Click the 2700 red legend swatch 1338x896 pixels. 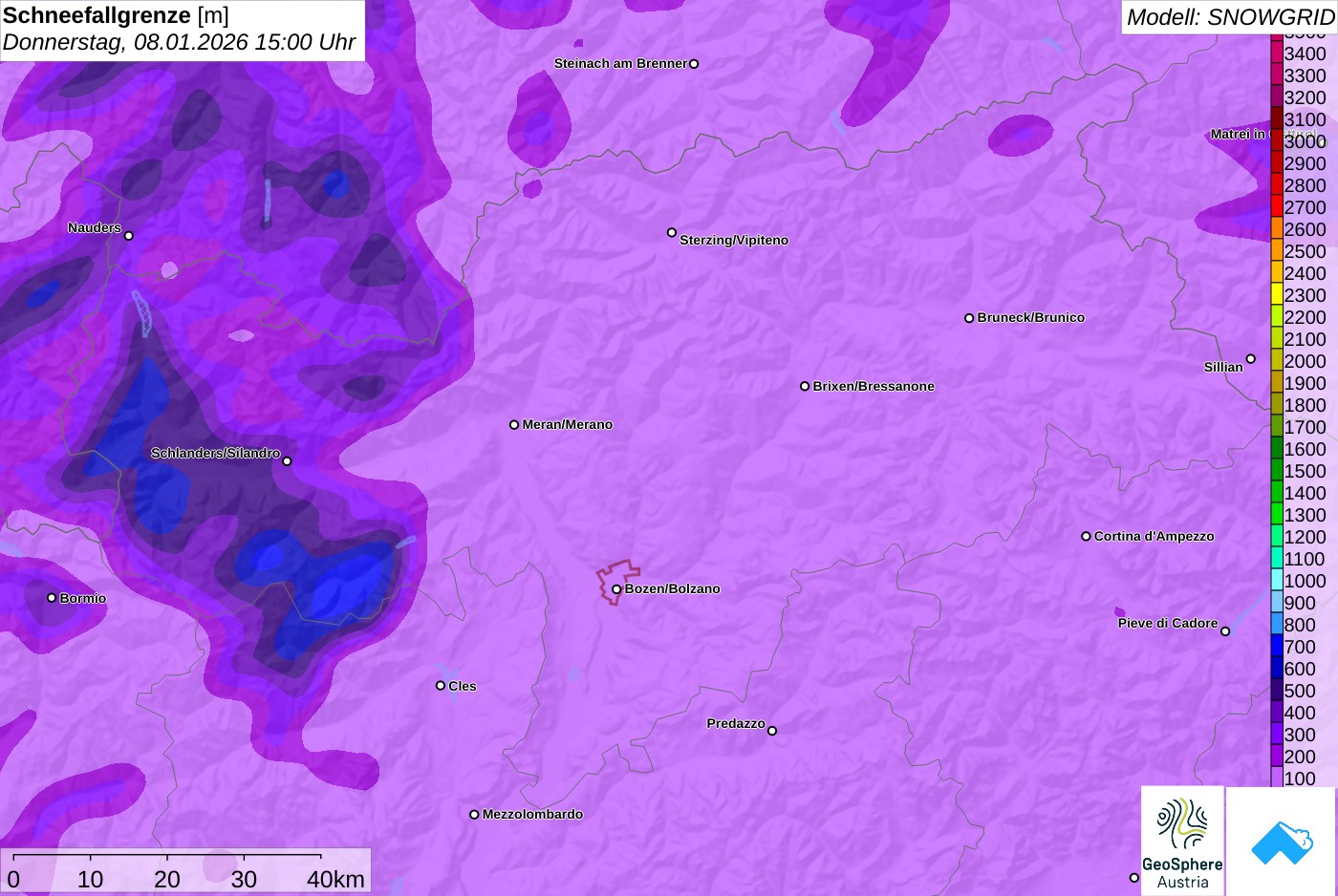tap(1277, 205)
